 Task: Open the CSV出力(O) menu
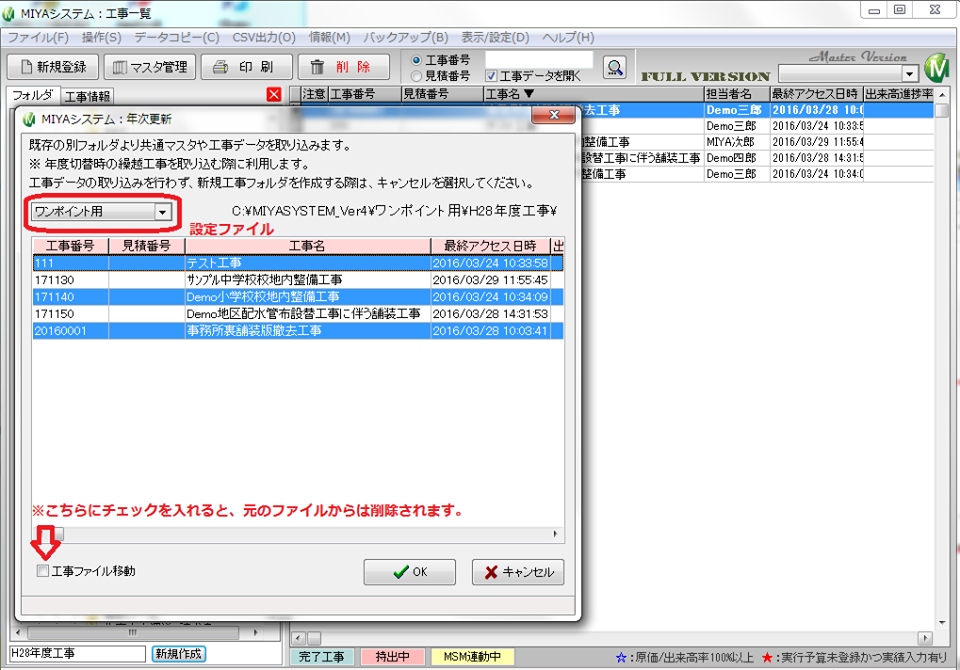point(264,37)
